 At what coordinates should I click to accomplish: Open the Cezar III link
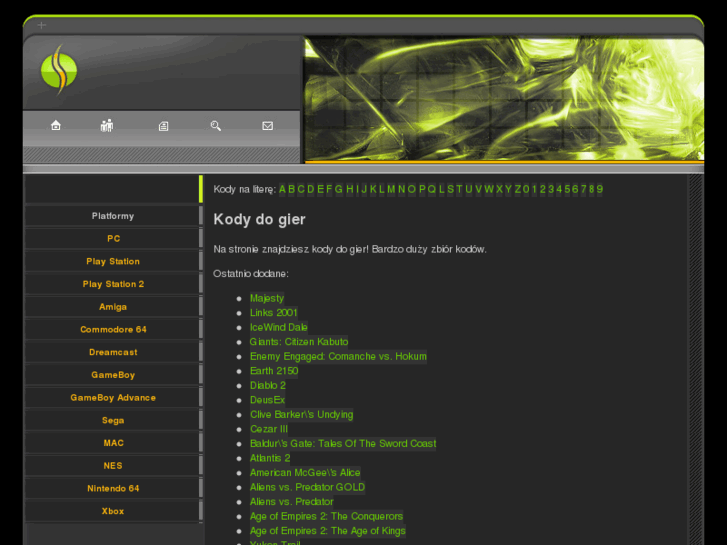[269, 429]
